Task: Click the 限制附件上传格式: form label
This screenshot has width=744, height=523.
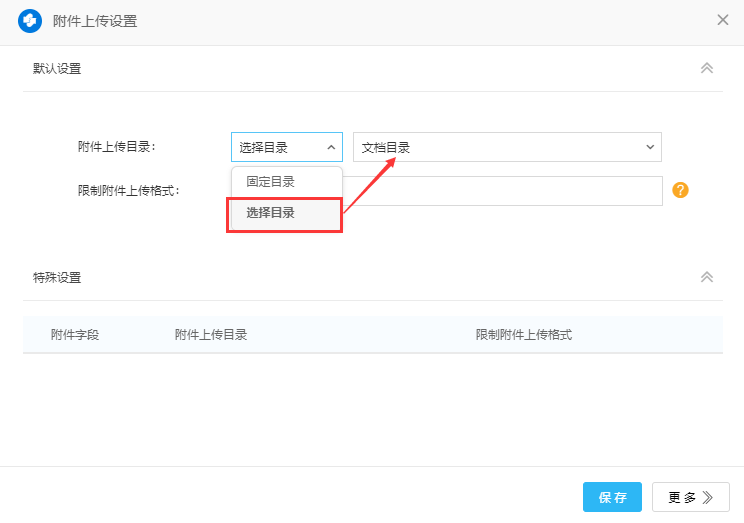Action: [x=129, y=190]
